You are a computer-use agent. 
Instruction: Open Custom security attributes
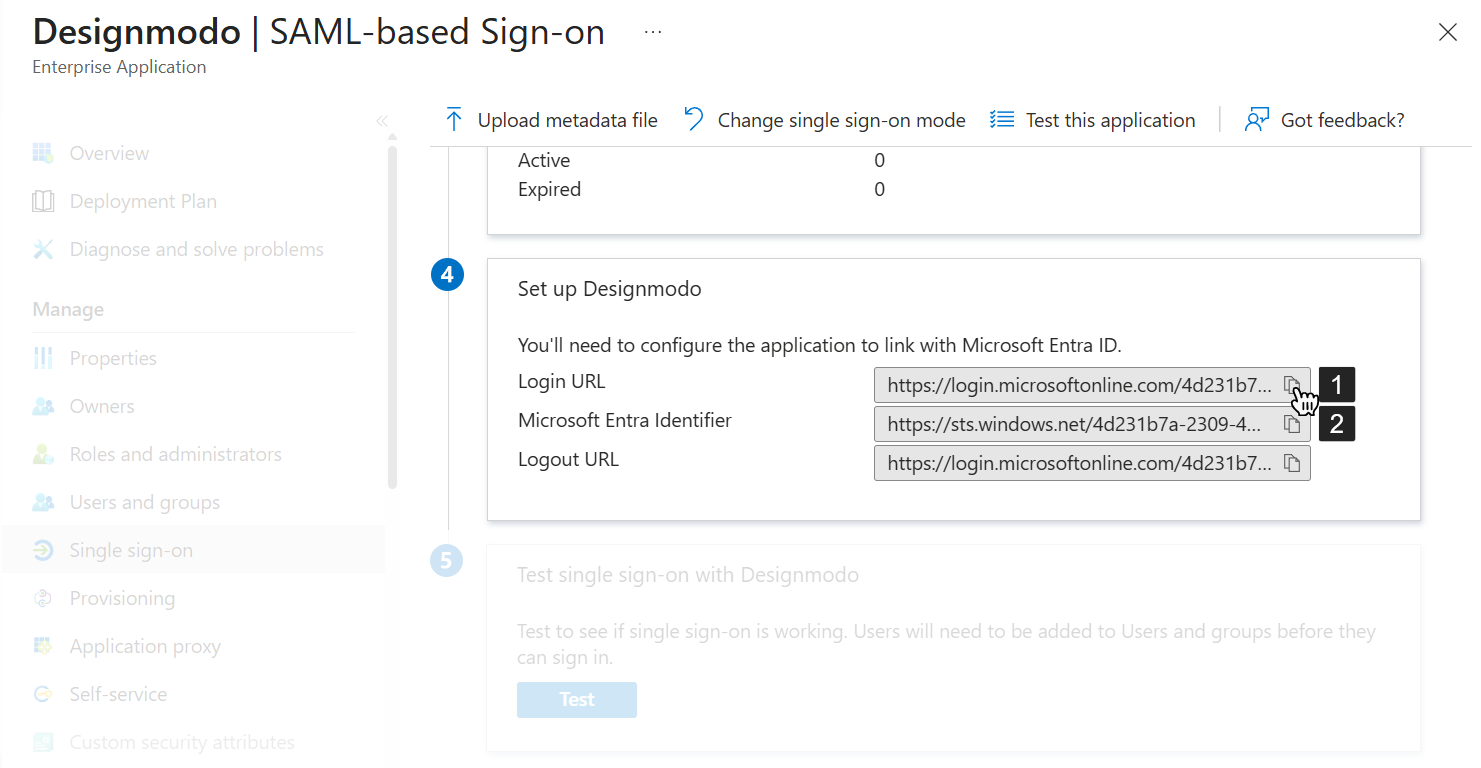tap(182, 742)
